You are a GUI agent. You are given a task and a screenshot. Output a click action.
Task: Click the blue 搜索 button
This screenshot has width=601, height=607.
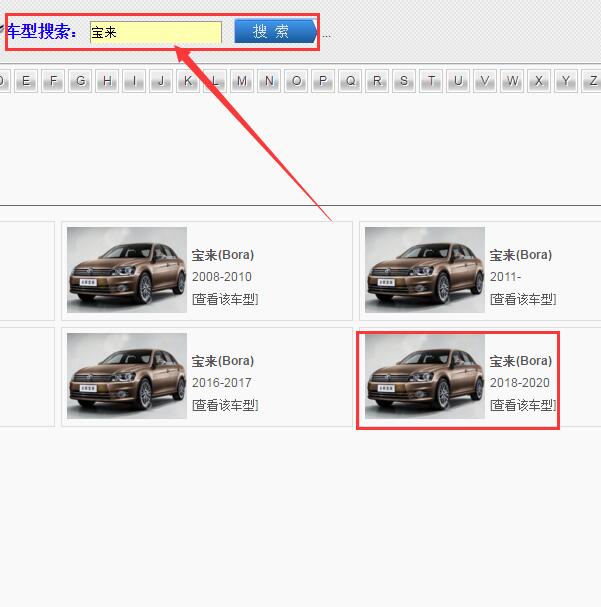276,31
